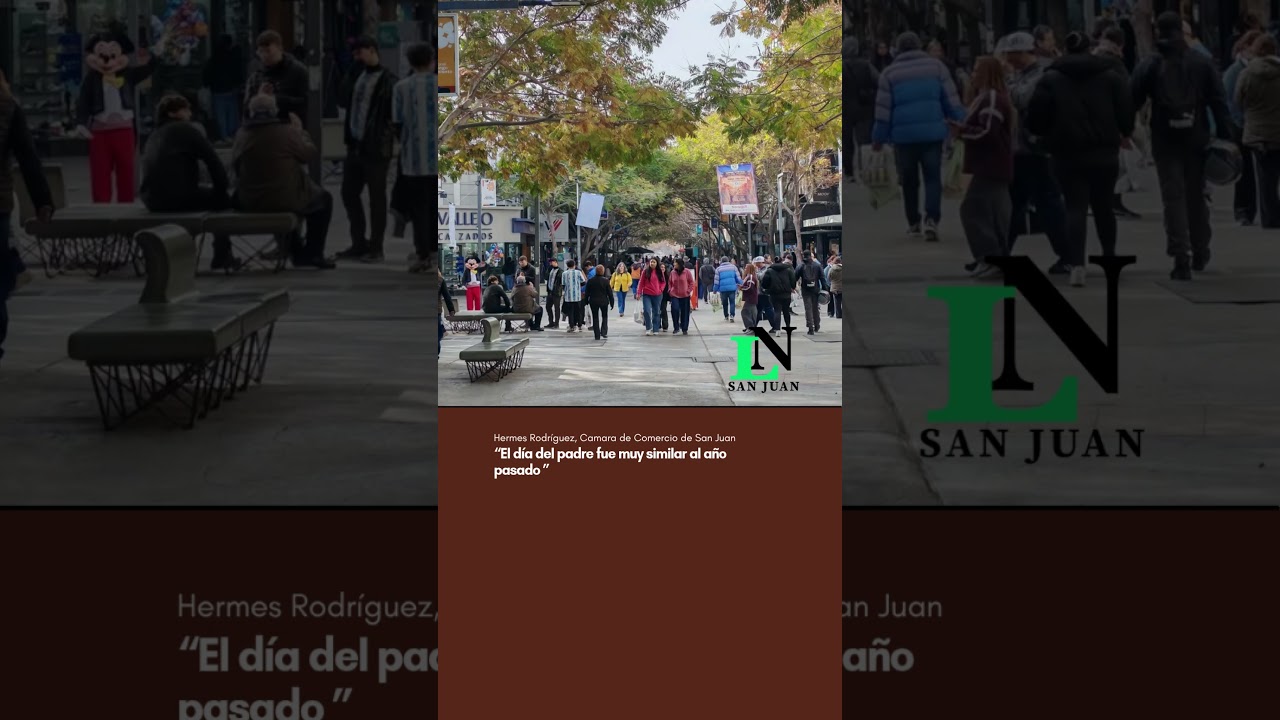Click the LN San Juan logo in center video
Viewport: 1280px width, 720px height.
[x=763, y=359]
